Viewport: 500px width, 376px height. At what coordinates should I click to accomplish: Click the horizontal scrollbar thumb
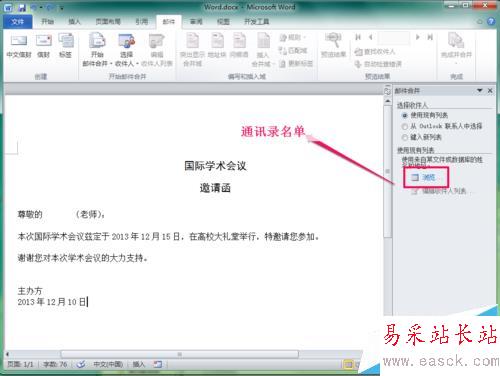pos(179,354)
